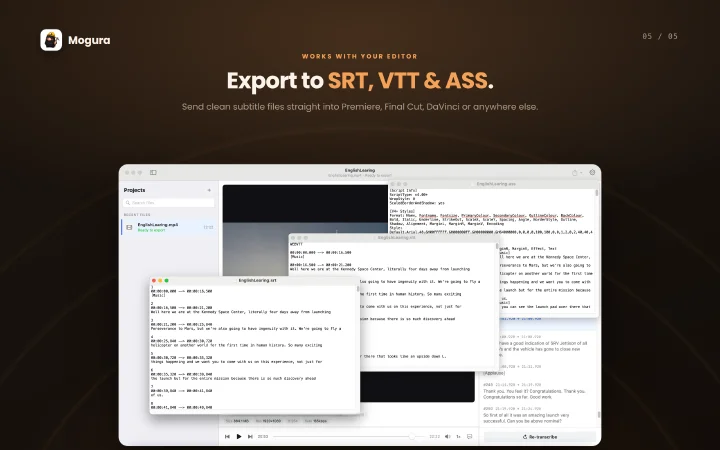Skip to previous track button
This screenshot has height=450, width=720.
(227, 437)
